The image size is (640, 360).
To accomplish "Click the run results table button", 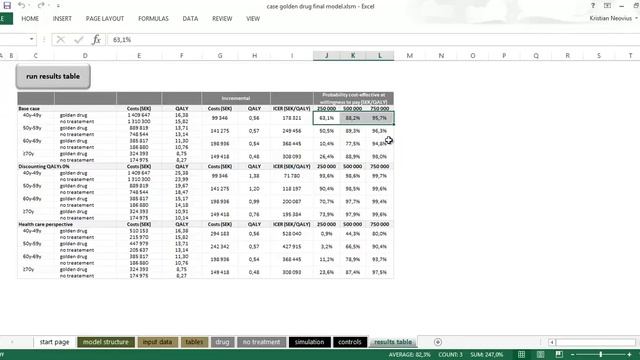I will (53, 76).
